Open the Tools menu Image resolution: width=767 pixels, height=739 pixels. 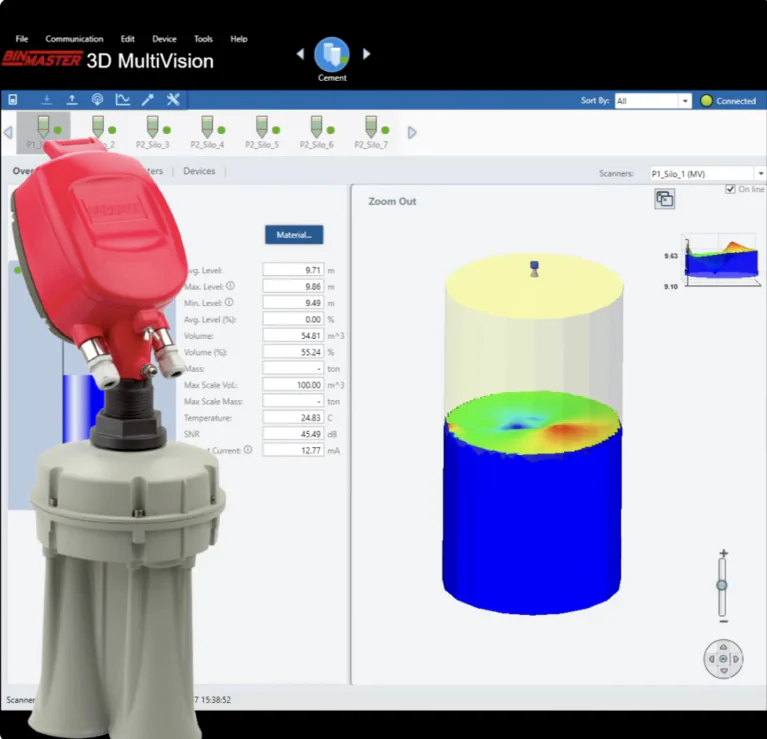pos(203,39)
